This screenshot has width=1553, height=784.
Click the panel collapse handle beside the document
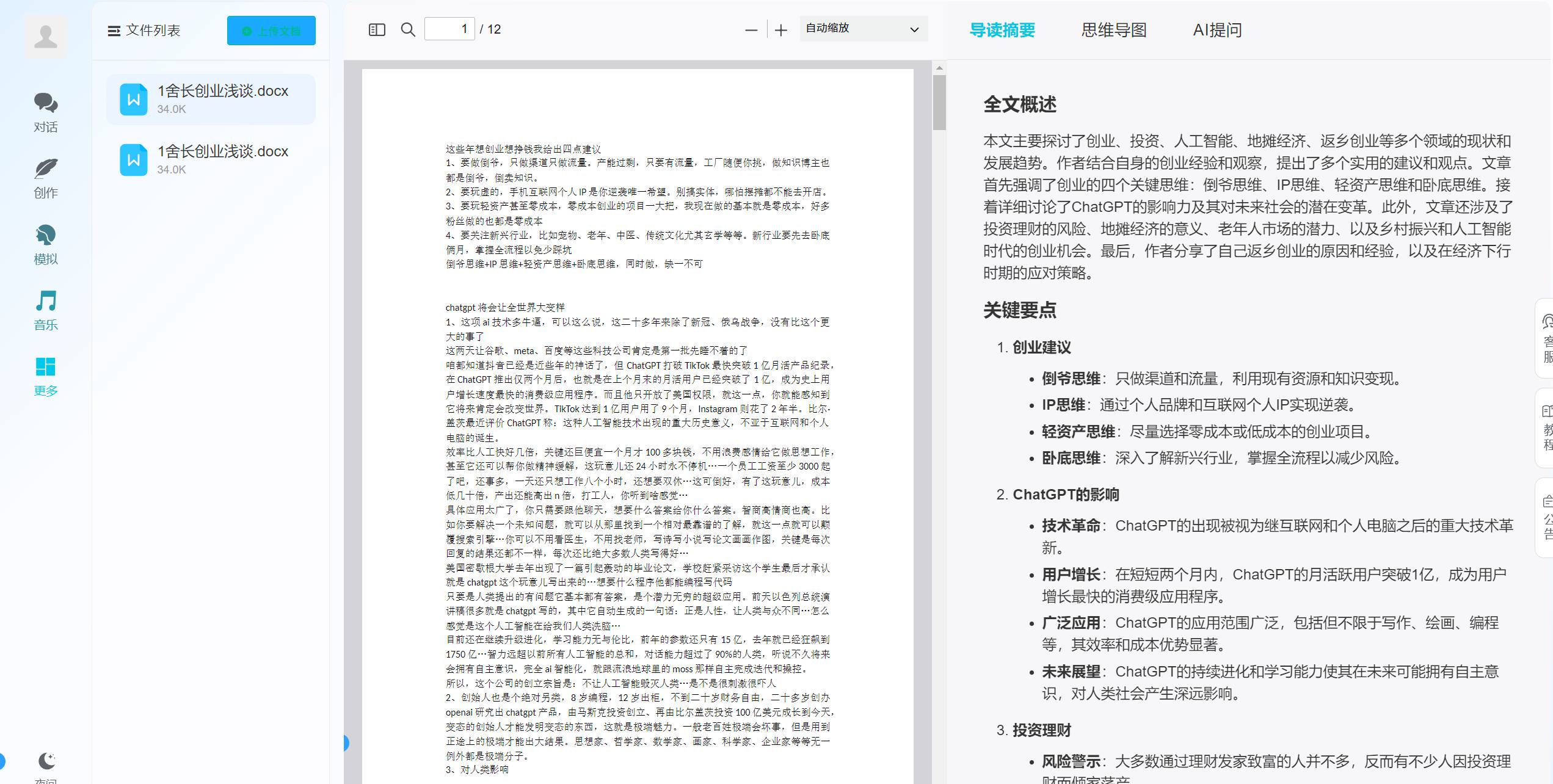(346, 743)
